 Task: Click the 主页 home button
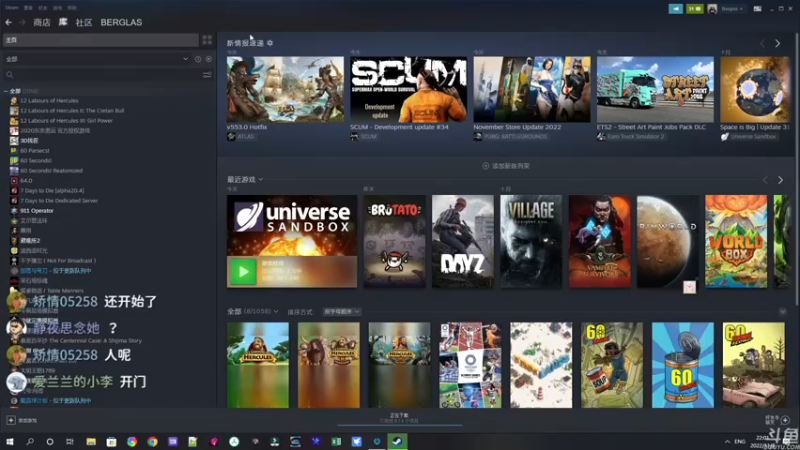[x=101, y=40]
